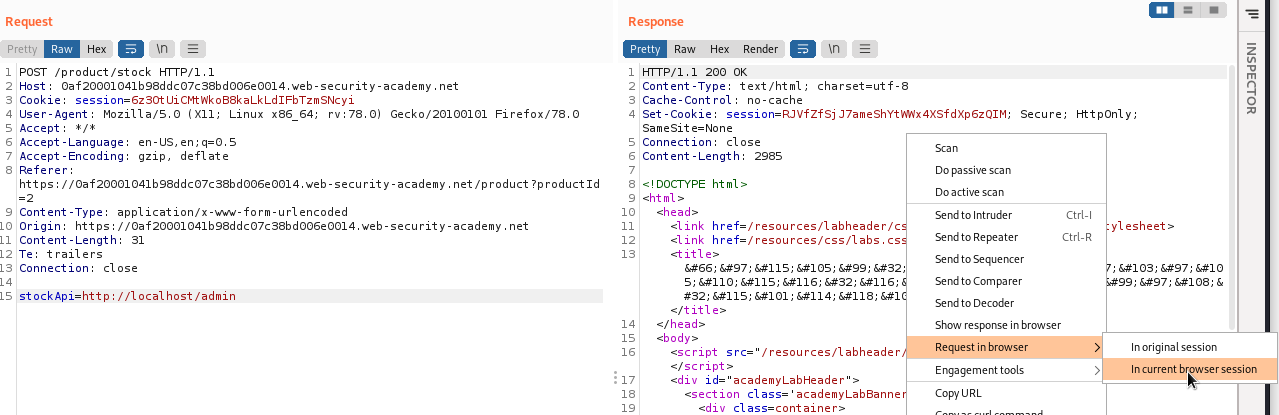Switch Response view to Hex tab

719,49
